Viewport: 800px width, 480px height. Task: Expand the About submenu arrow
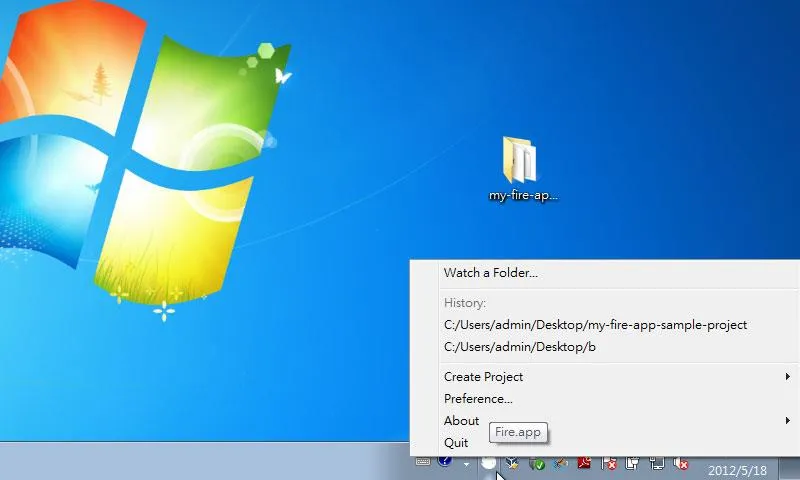(788, 421)
